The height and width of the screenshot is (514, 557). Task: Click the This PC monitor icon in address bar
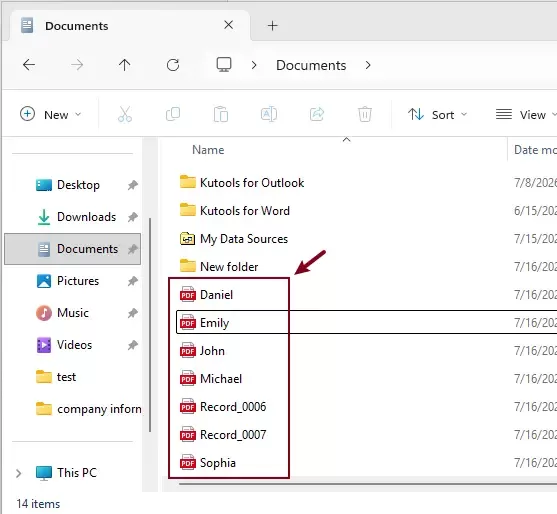click(224, 65)
